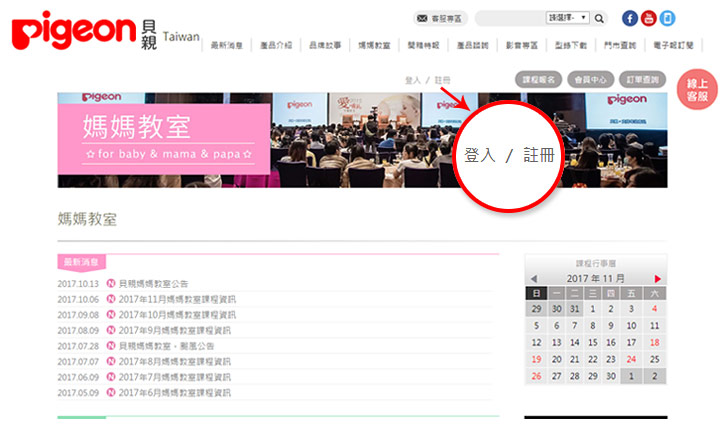Expand the 請選擇 dropdown in search bar

click(x=567, y=18)
